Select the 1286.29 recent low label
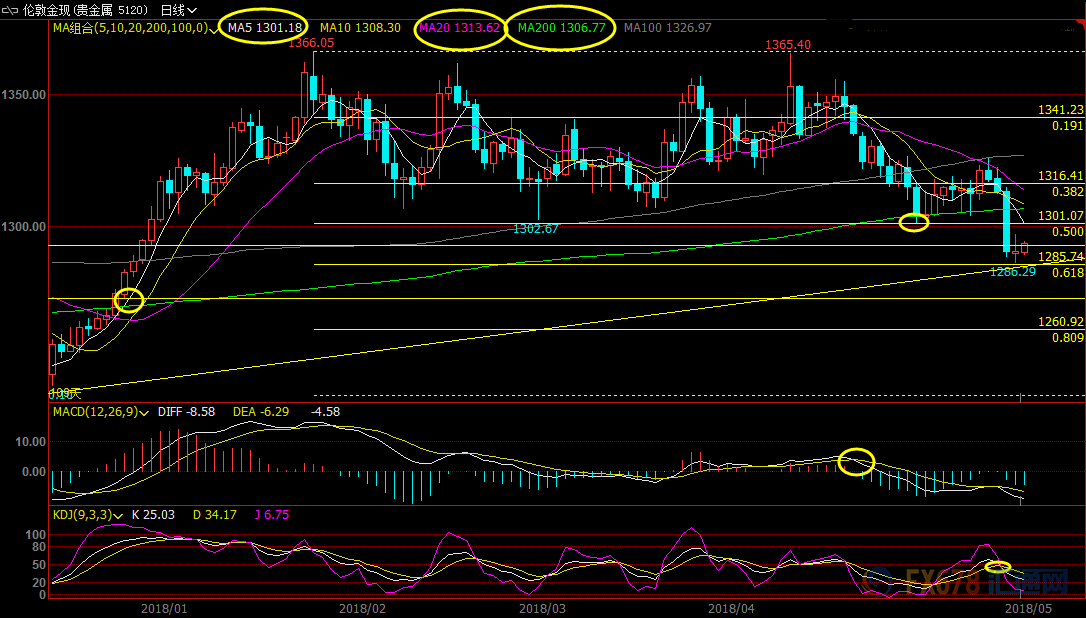Viewport: 1086px width, 618px height. coord(1012,271)
